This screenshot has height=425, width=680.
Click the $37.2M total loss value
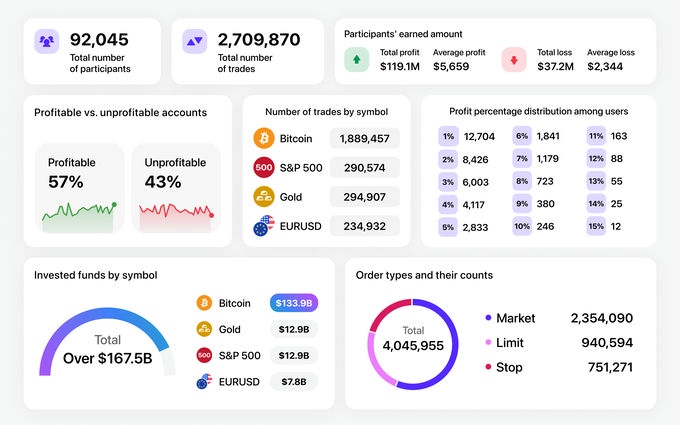pos(556,66)
